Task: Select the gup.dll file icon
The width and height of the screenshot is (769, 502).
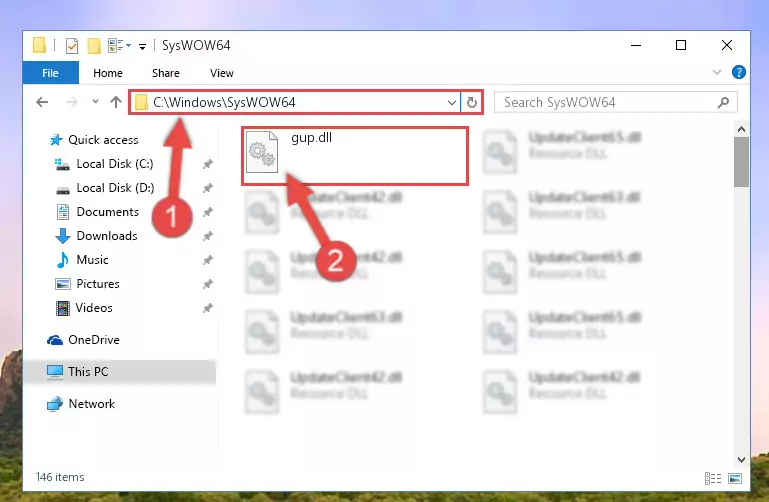Action: tap(262, 152)
